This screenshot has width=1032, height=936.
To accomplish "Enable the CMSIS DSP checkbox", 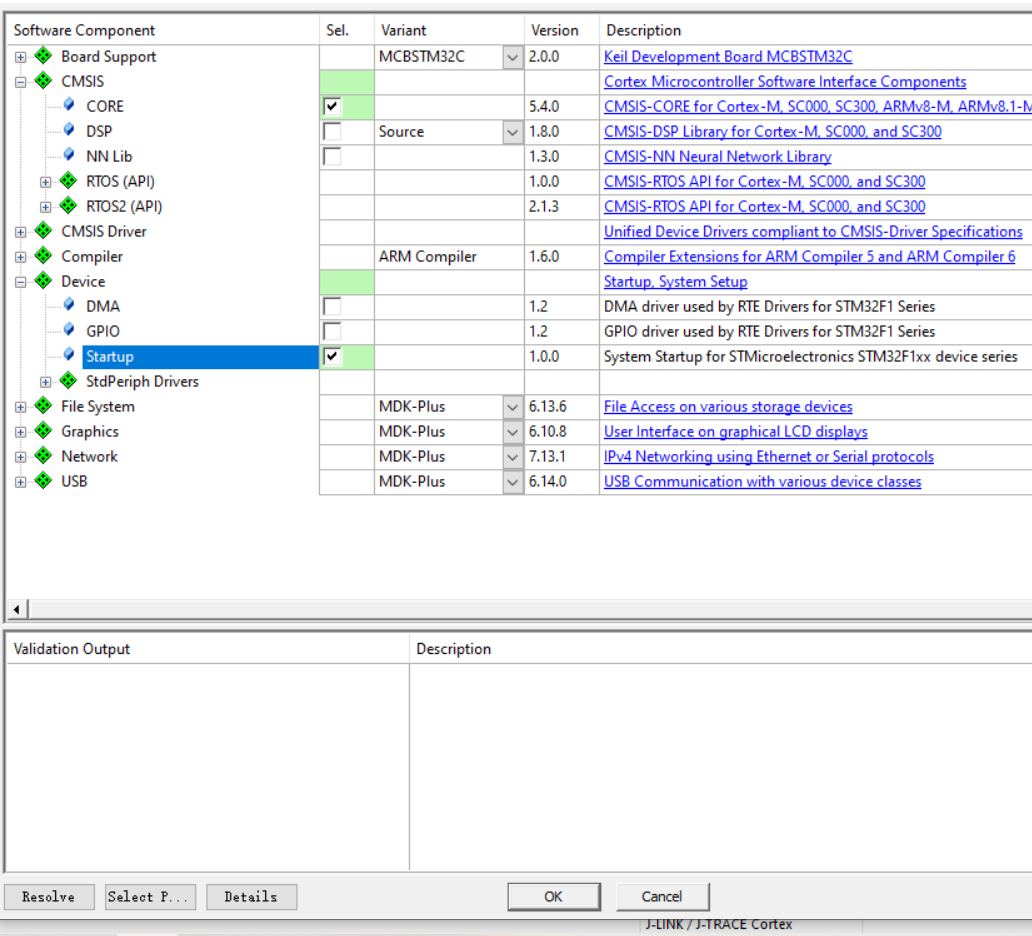I will coord(332,131).
